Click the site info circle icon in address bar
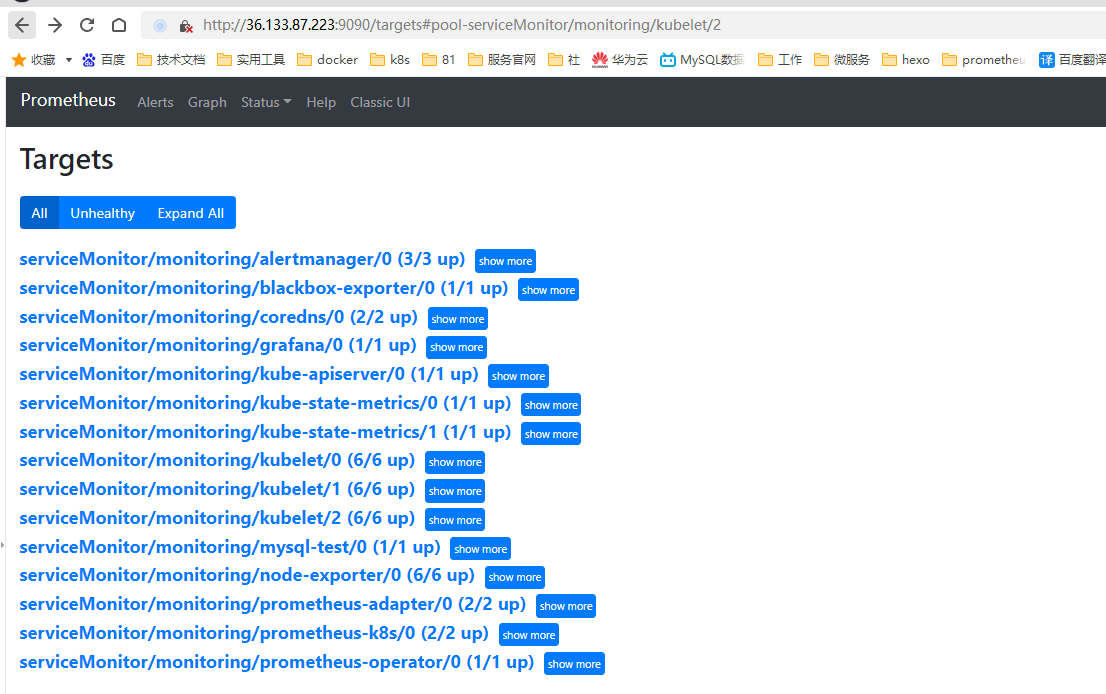1106x694 pixels. tap(160, 26)
